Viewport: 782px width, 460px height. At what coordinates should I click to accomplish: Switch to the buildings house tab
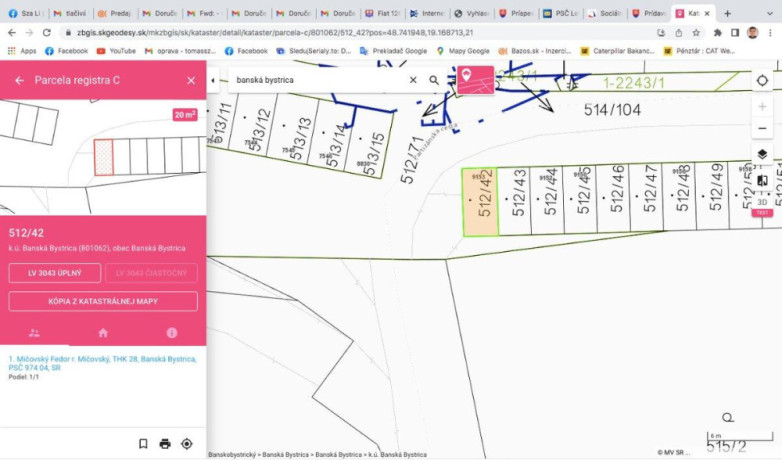tap(103, 333)
